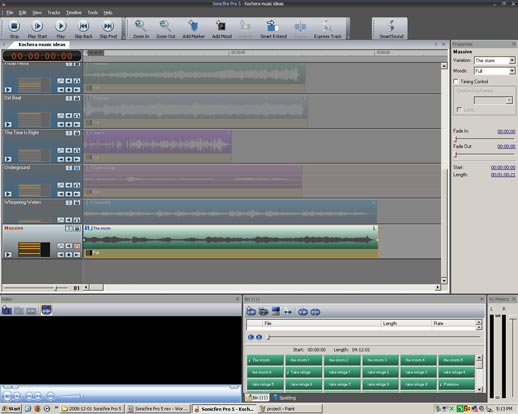Toggle the lock icon on the Massive track header

(77, 228)
